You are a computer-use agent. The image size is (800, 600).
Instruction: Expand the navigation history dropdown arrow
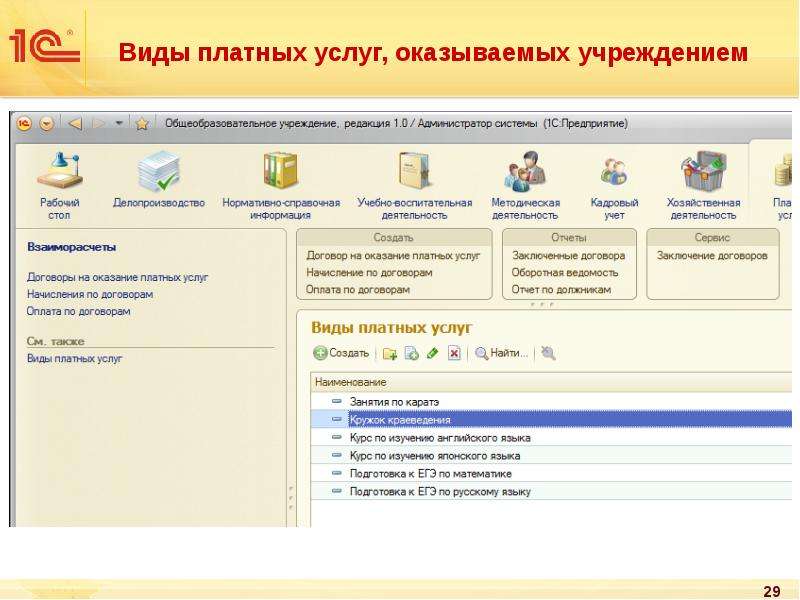point(119,123)
